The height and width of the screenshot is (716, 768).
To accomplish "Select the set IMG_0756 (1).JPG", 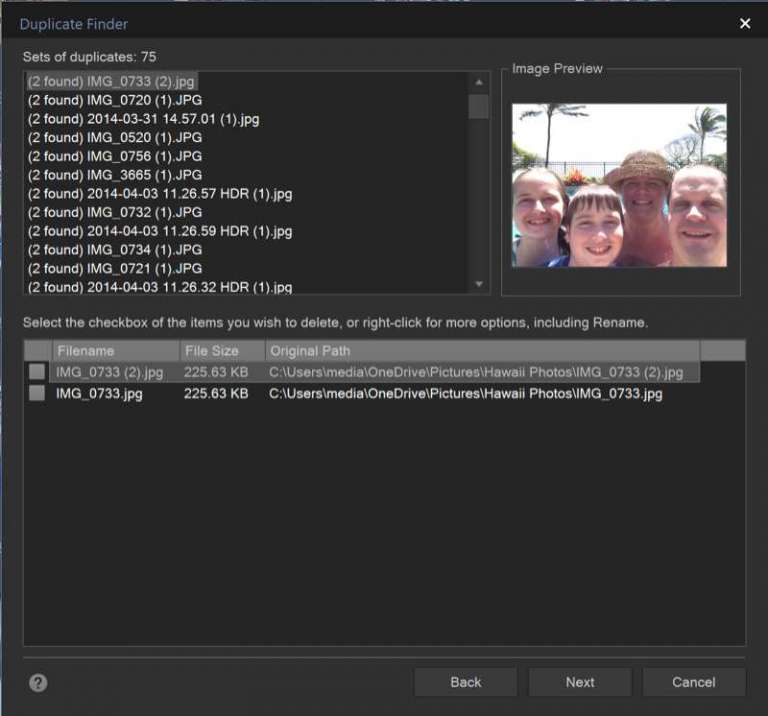I will (x=115, y=156).
